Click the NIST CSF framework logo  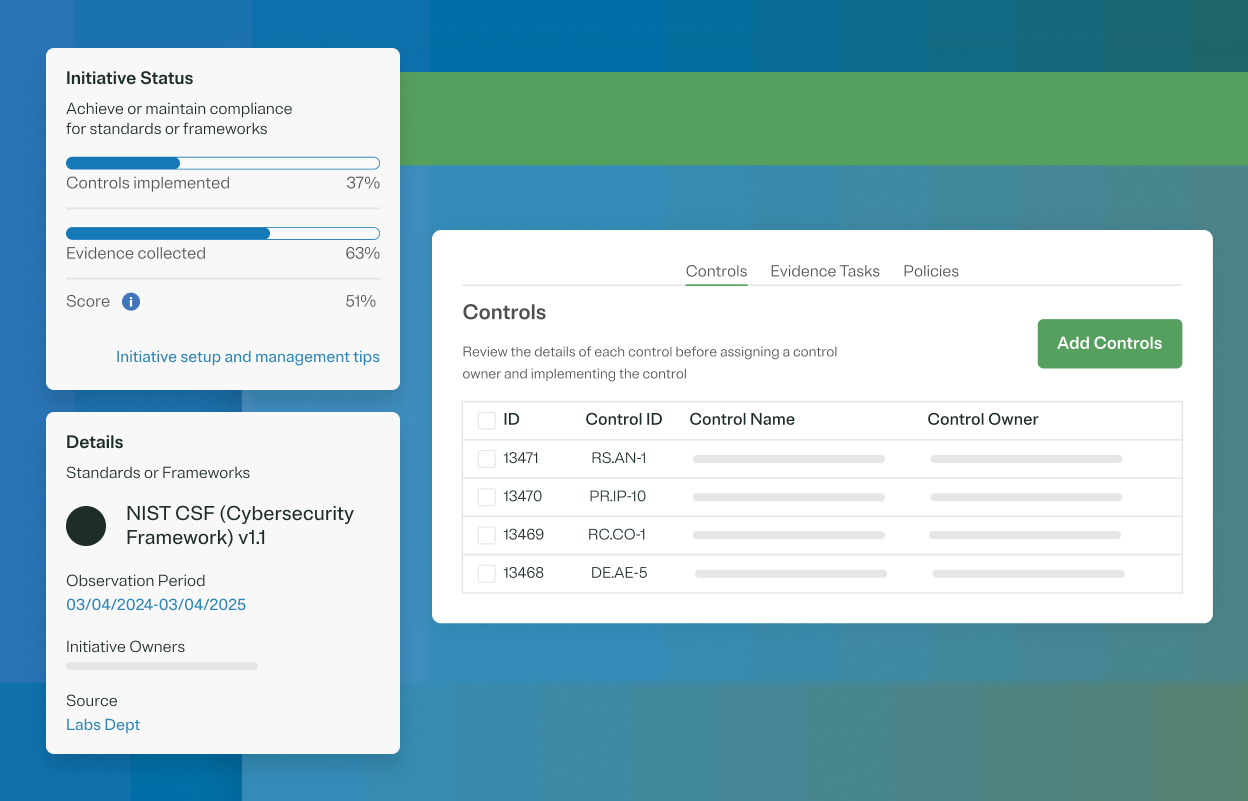pos(86,526)
